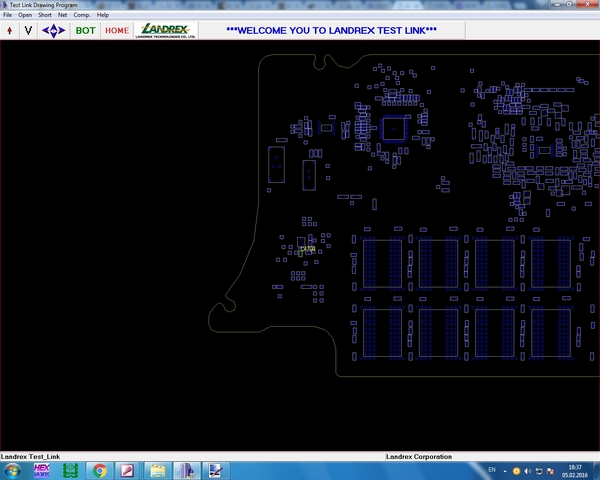The height and width of the screenshot is (480, 600).
Task: Open the Comp. menu
Action: [x=81, y=16]
